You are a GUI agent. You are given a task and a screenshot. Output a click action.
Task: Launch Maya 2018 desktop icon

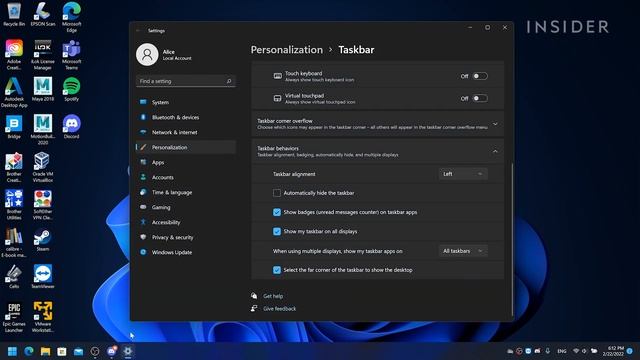[42, 89]
